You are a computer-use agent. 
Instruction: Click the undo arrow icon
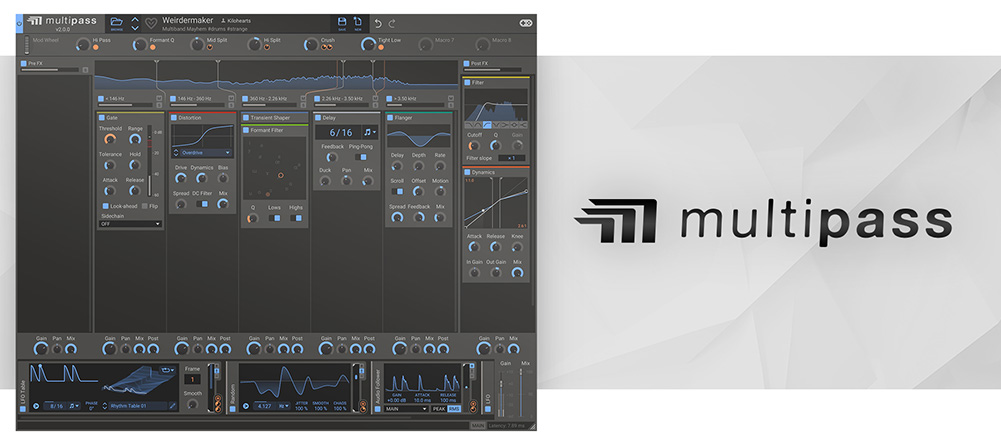[x=378, y=23]
